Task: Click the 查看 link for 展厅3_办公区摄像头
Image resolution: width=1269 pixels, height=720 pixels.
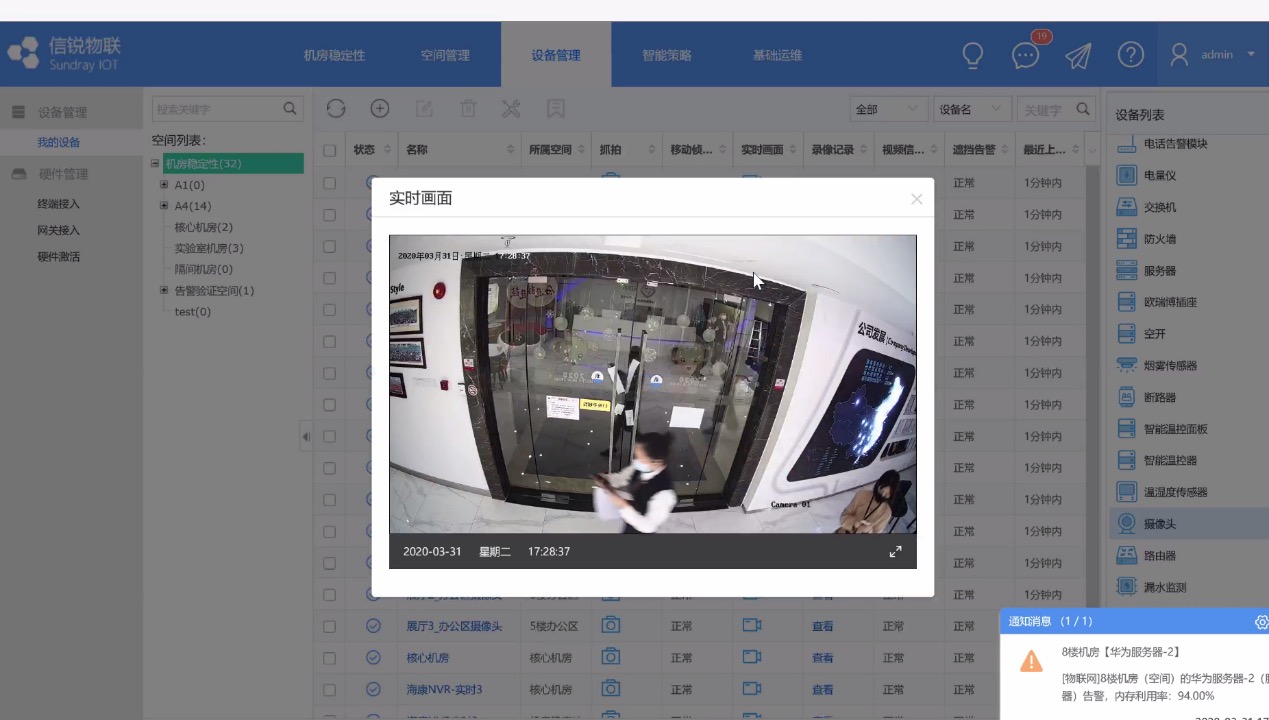Action: click(x=821, y=626)
